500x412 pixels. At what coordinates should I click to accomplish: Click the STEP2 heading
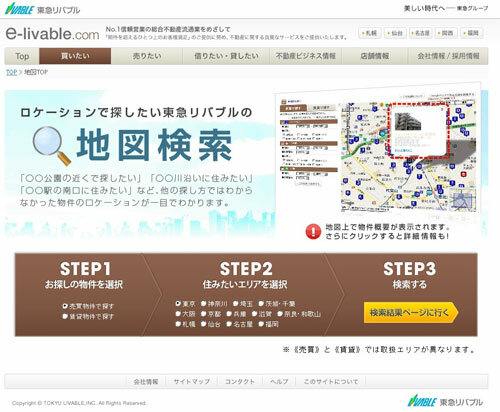(x=246, y=269)
